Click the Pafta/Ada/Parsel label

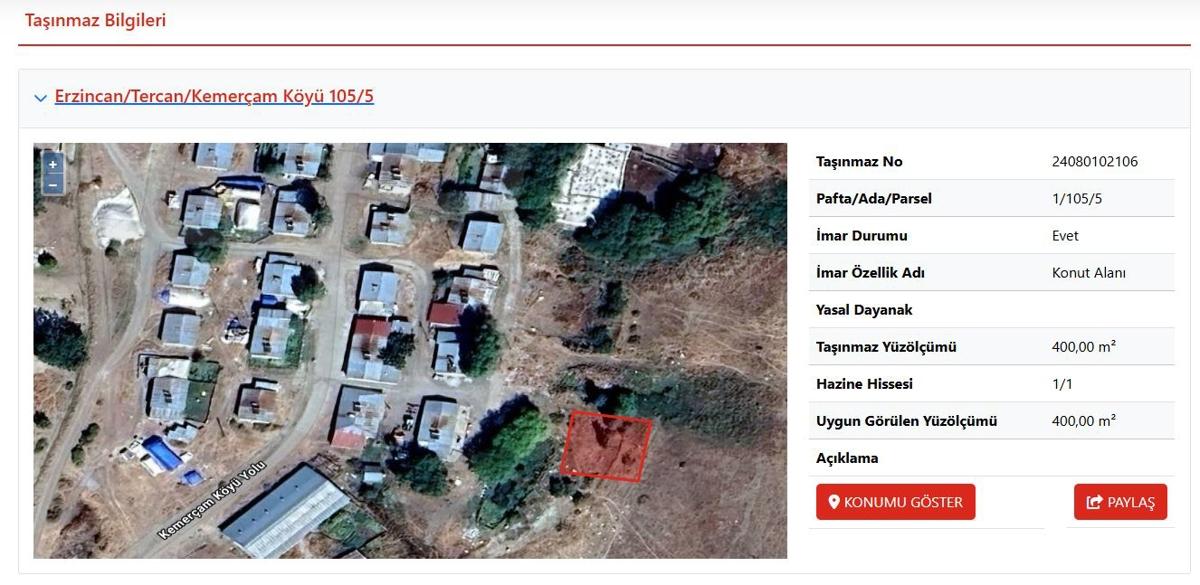coord(874,198)
